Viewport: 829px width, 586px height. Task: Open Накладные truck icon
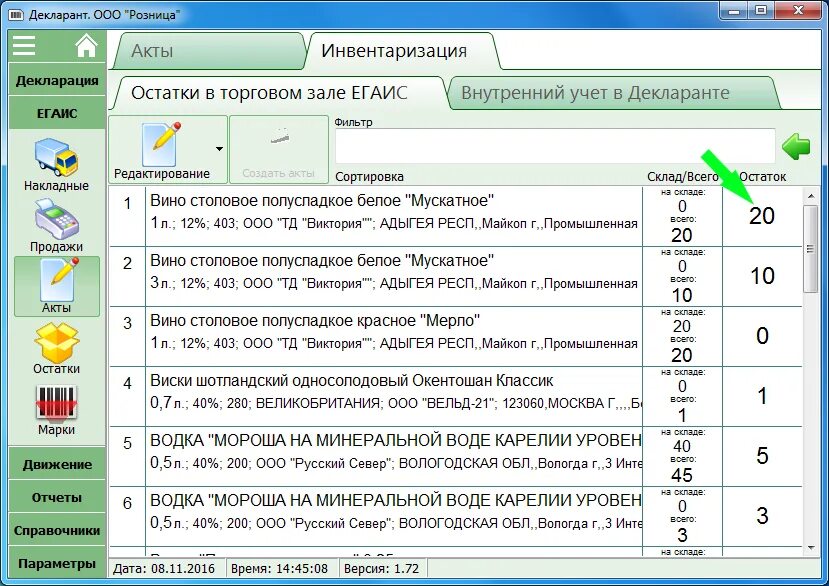click(57, 157)
